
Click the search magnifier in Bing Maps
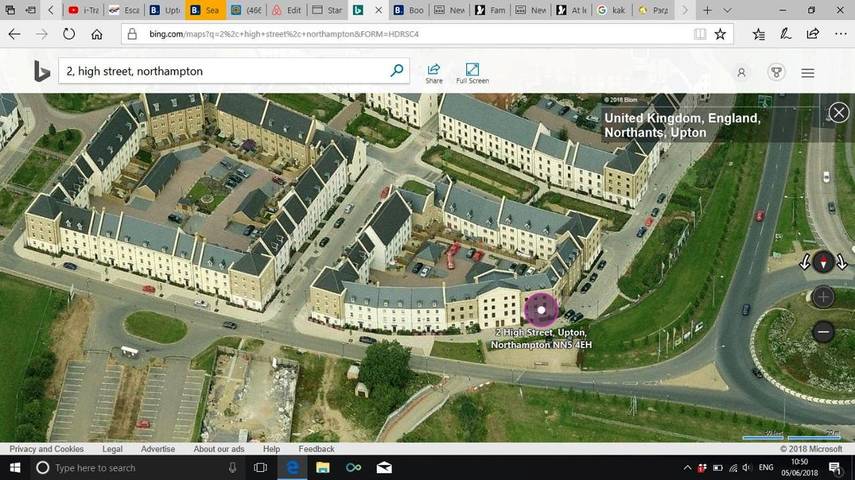(x=397, y=71)
